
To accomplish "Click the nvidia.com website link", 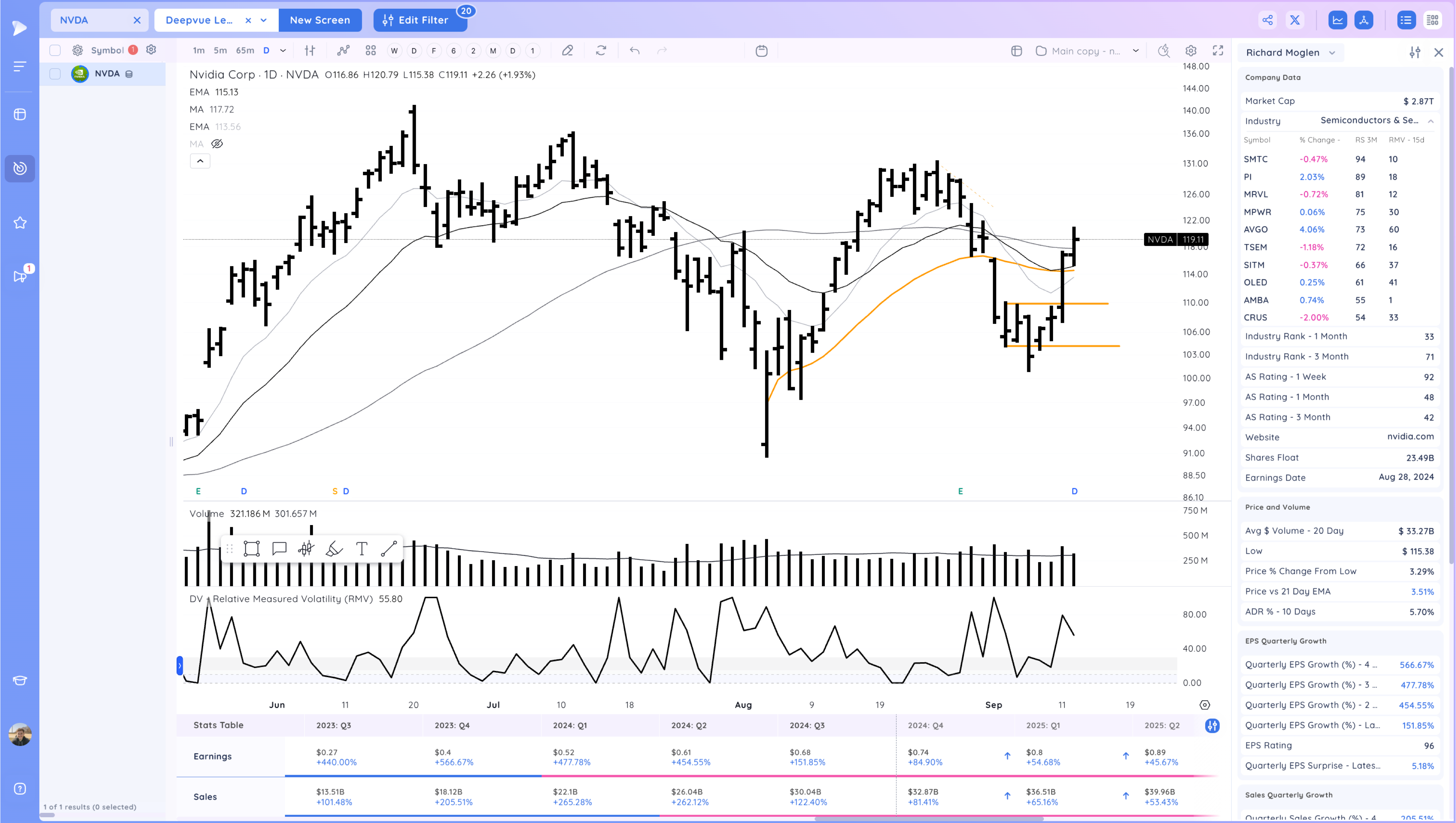I will pos(1410,436).
